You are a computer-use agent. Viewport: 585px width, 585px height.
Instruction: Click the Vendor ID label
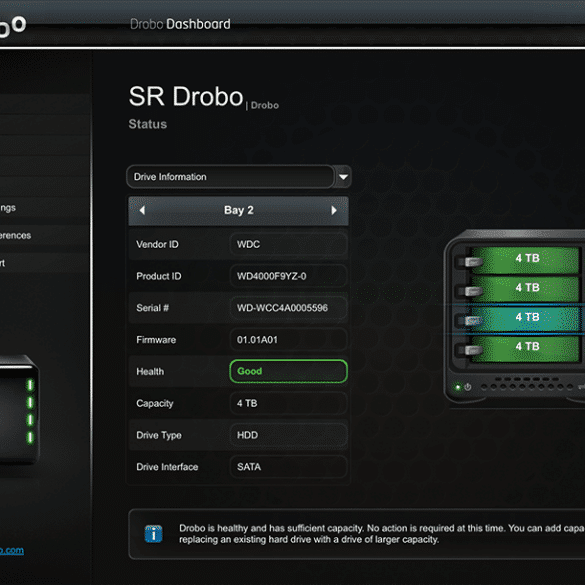click(x=157, y=244)
